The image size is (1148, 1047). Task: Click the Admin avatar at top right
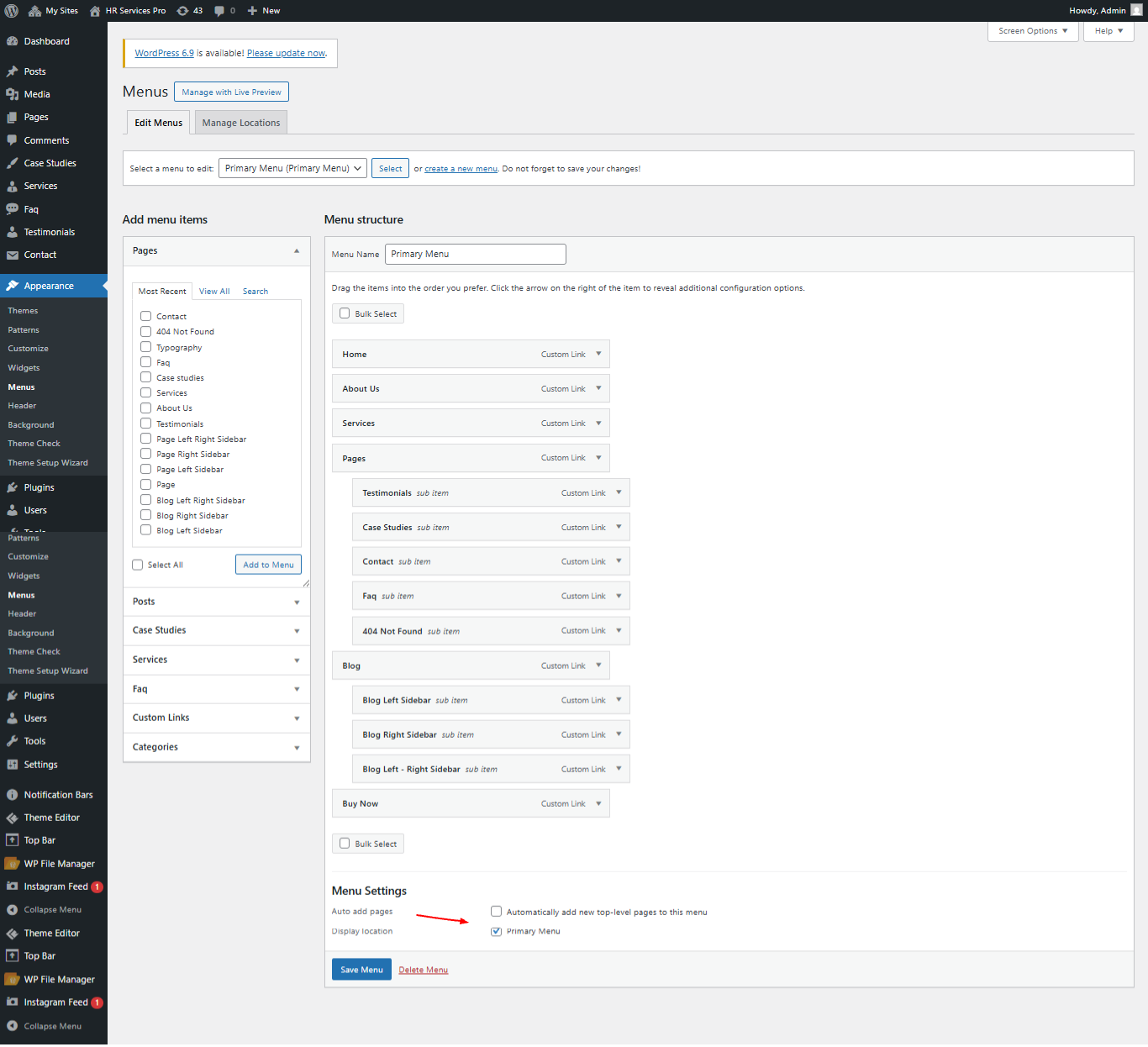click(1136, 10)
